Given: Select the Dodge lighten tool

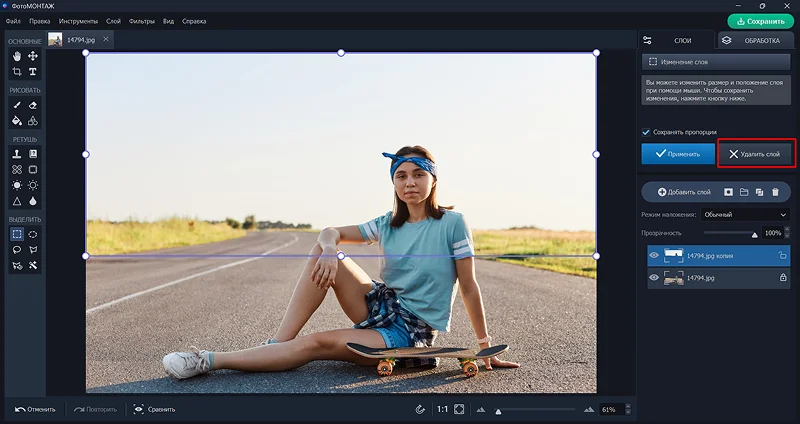Looking at the screenshot, I should pos(17,185).
